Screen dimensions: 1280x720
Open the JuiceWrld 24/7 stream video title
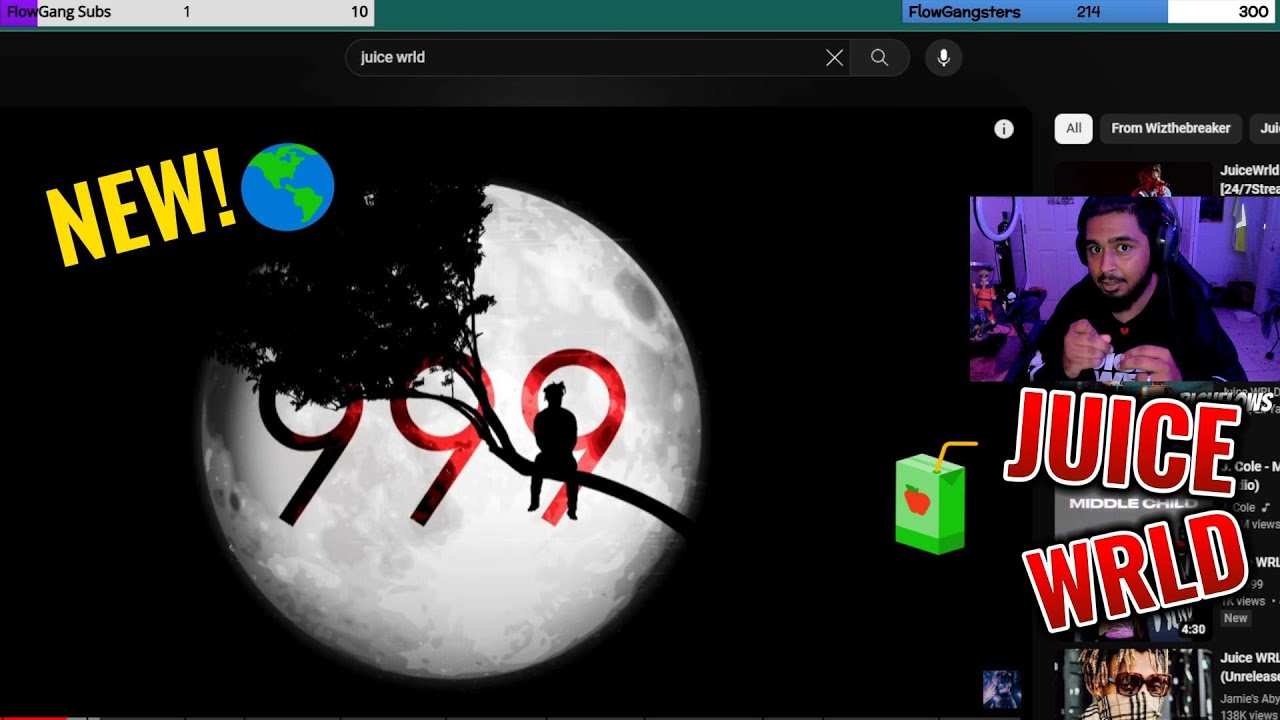1249,180
